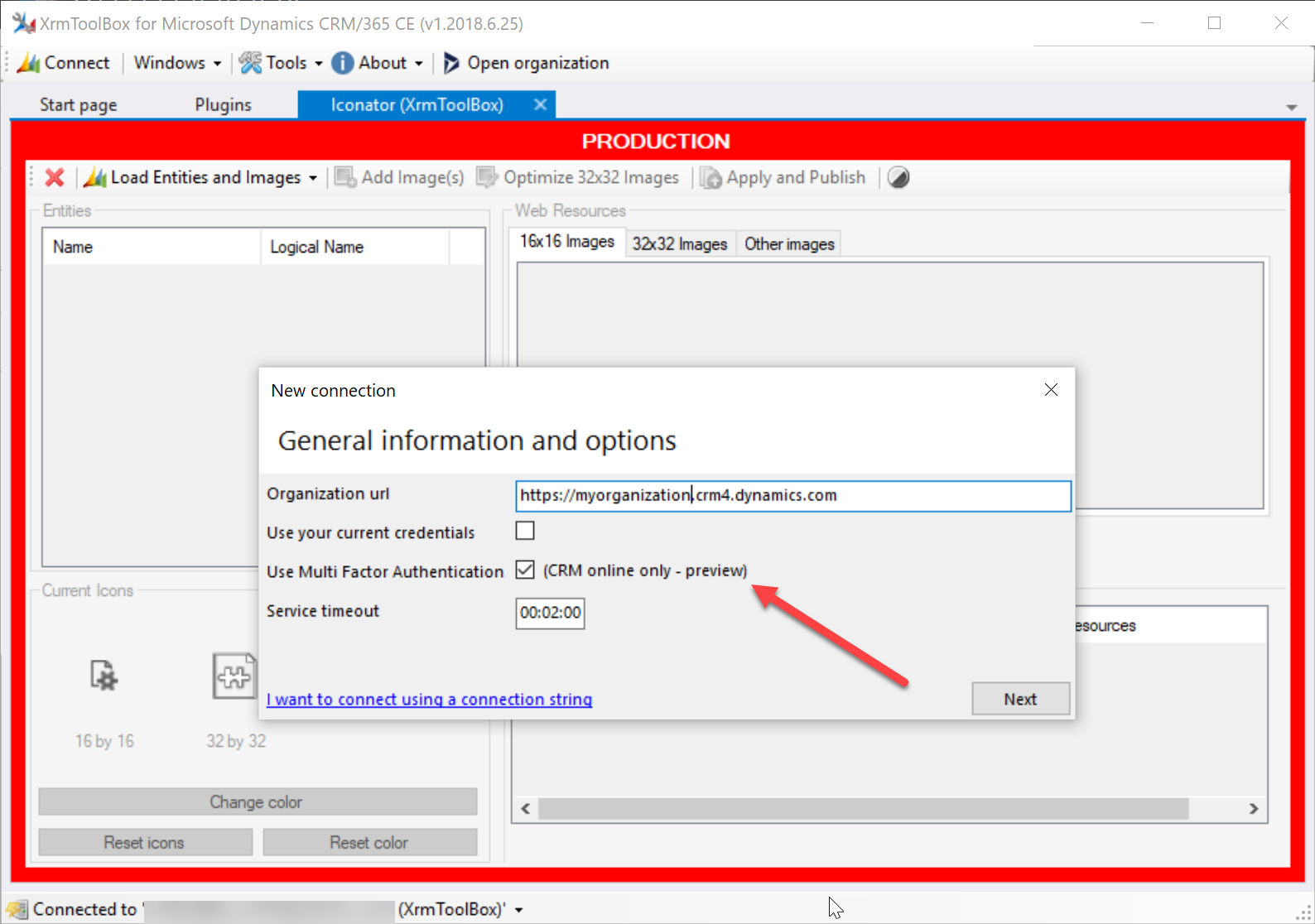This screenshot has height=924, width=1315.
Task: Click the Next button
Action: click(1020, 699)
